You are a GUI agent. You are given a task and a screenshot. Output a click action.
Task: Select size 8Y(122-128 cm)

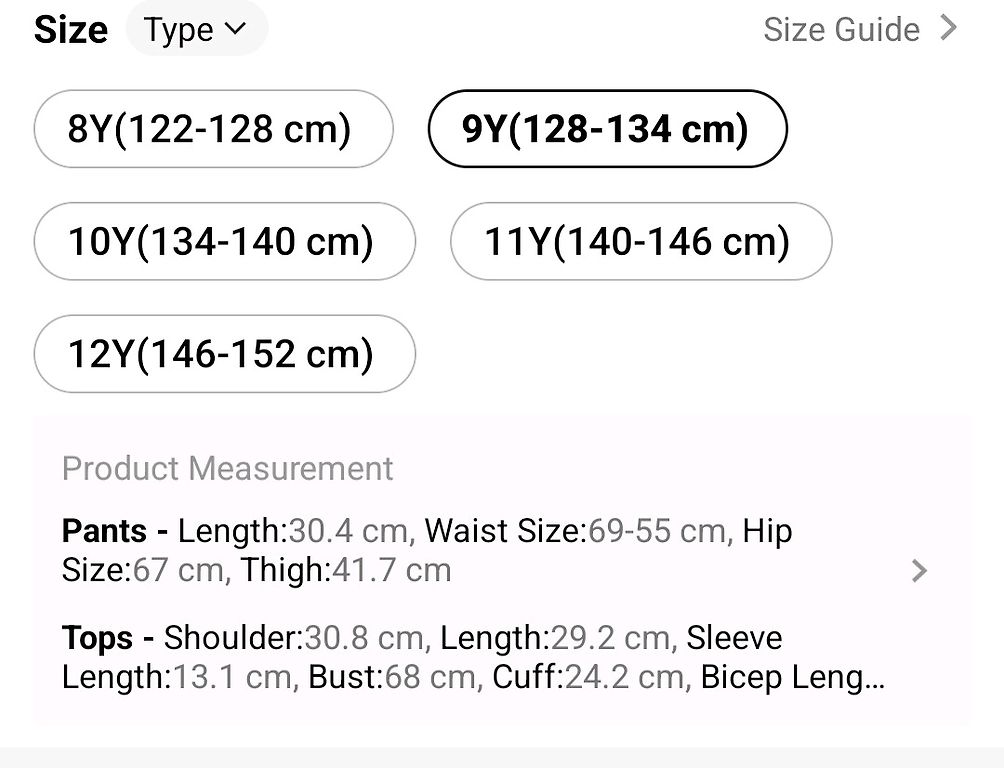(x=213, y=129)
